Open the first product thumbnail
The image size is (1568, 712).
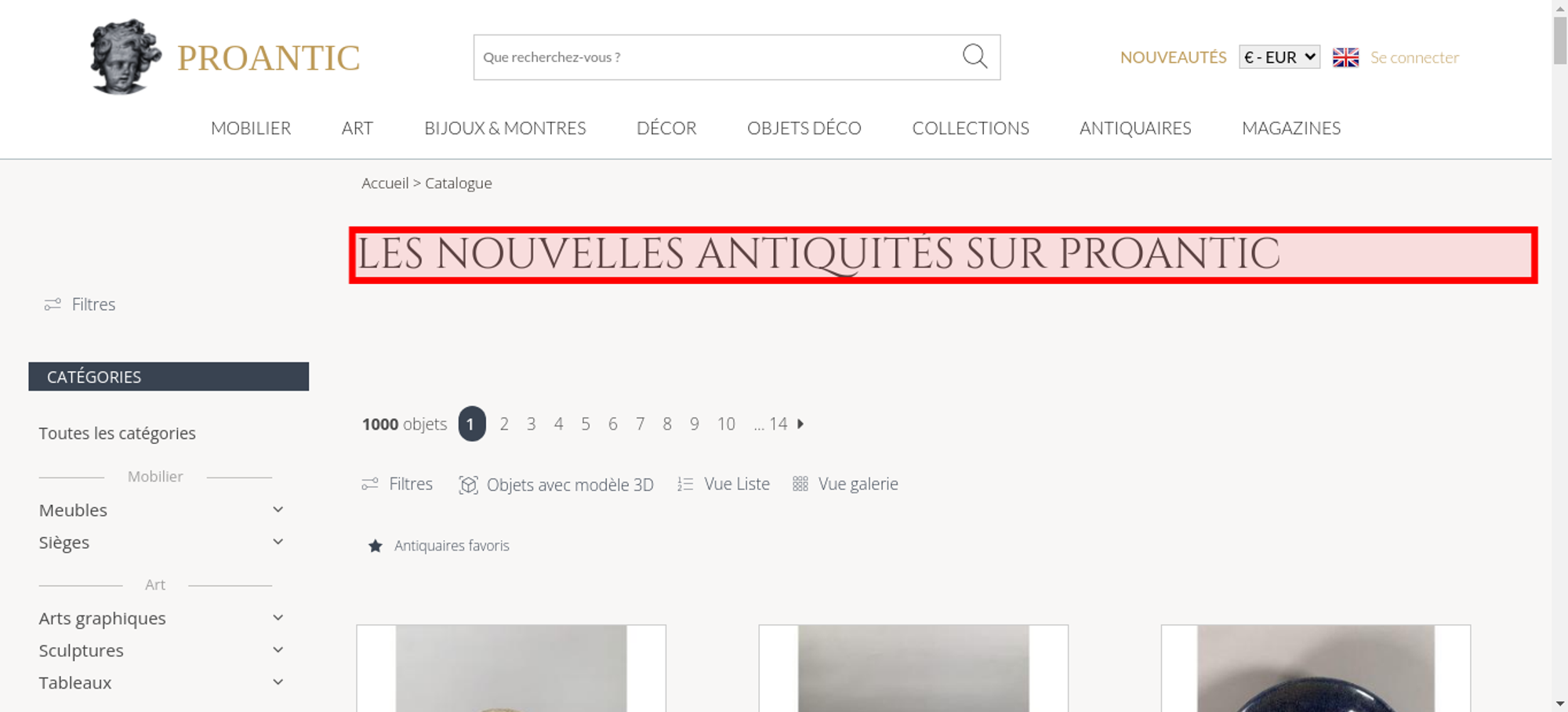pyautogui.click(x=511, y=668)
